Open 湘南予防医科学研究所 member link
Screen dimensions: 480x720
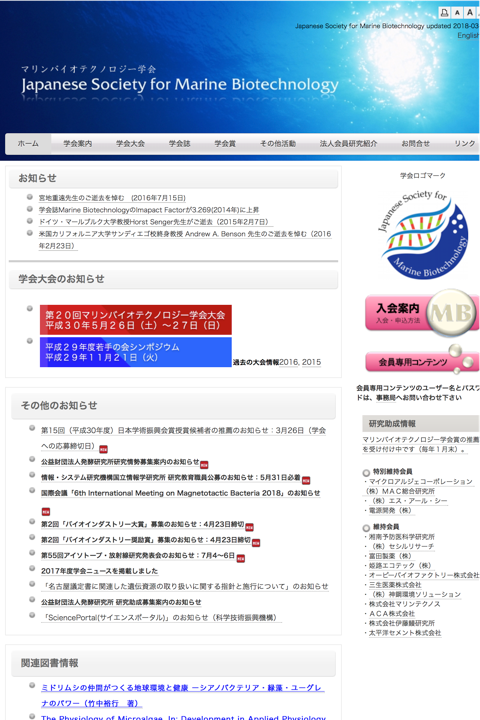pyautogui.click(x=402, y=537)
